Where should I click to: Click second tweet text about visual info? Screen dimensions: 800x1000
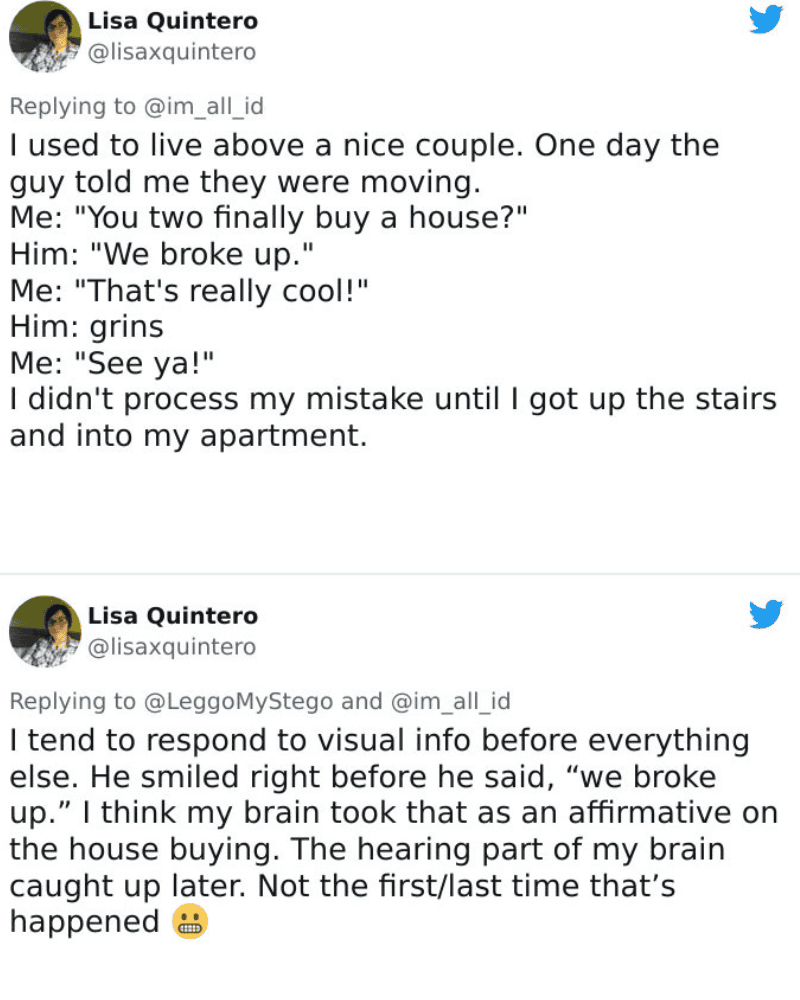click(x=394, y=831)
